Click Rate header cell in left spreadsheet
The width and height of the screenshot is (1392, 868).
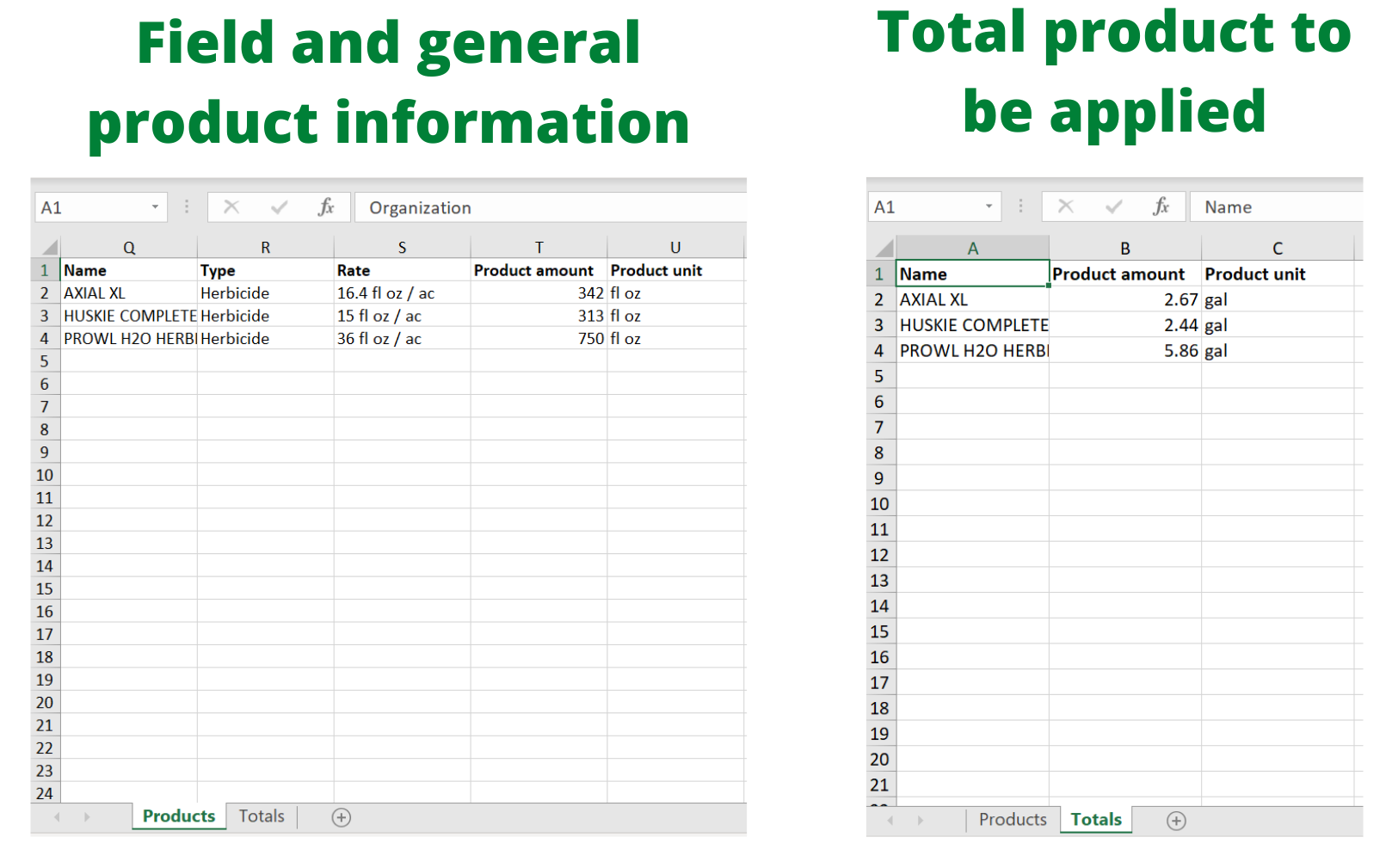point(402,270)
